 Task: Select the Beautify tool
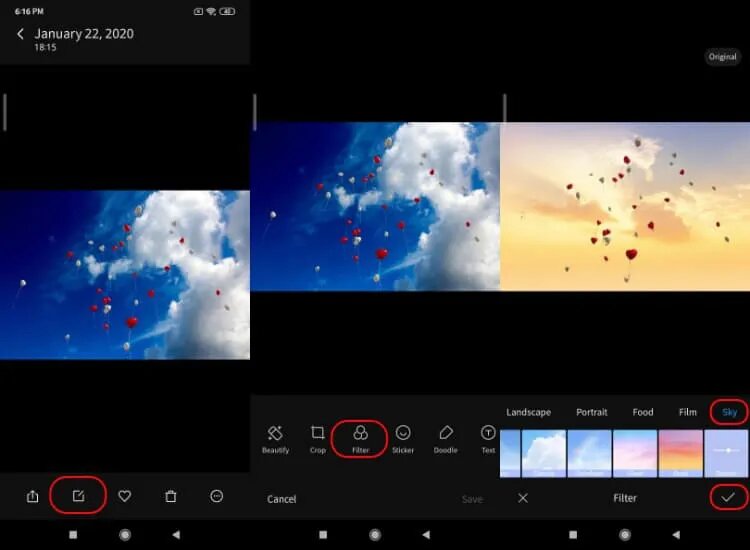click(275, 438)
